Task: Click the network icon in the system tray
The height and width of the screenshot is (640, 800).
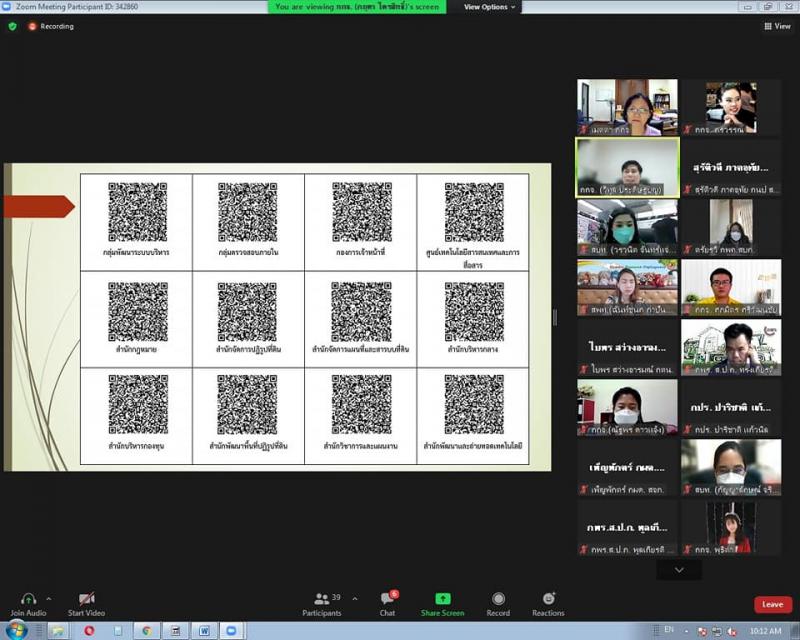Action: coord(717,631)
